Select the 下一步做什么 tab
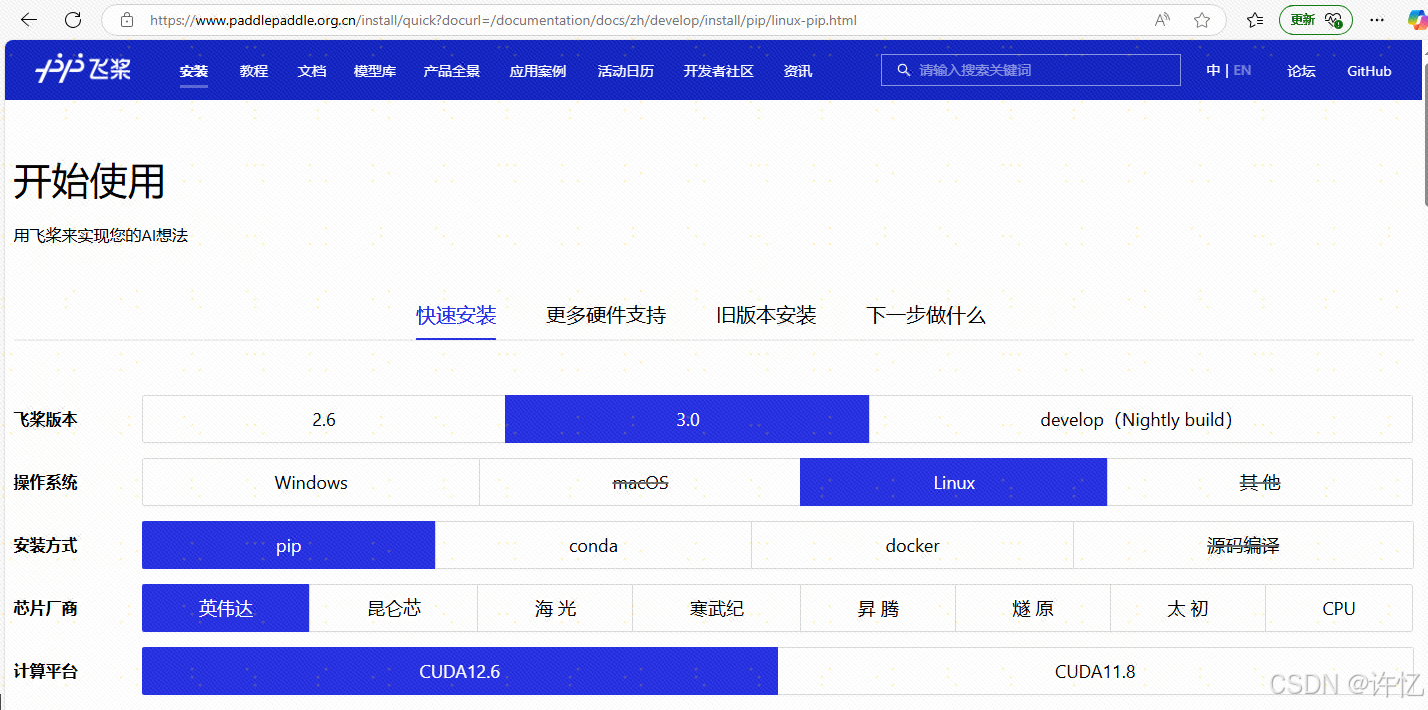 [926, 315]
